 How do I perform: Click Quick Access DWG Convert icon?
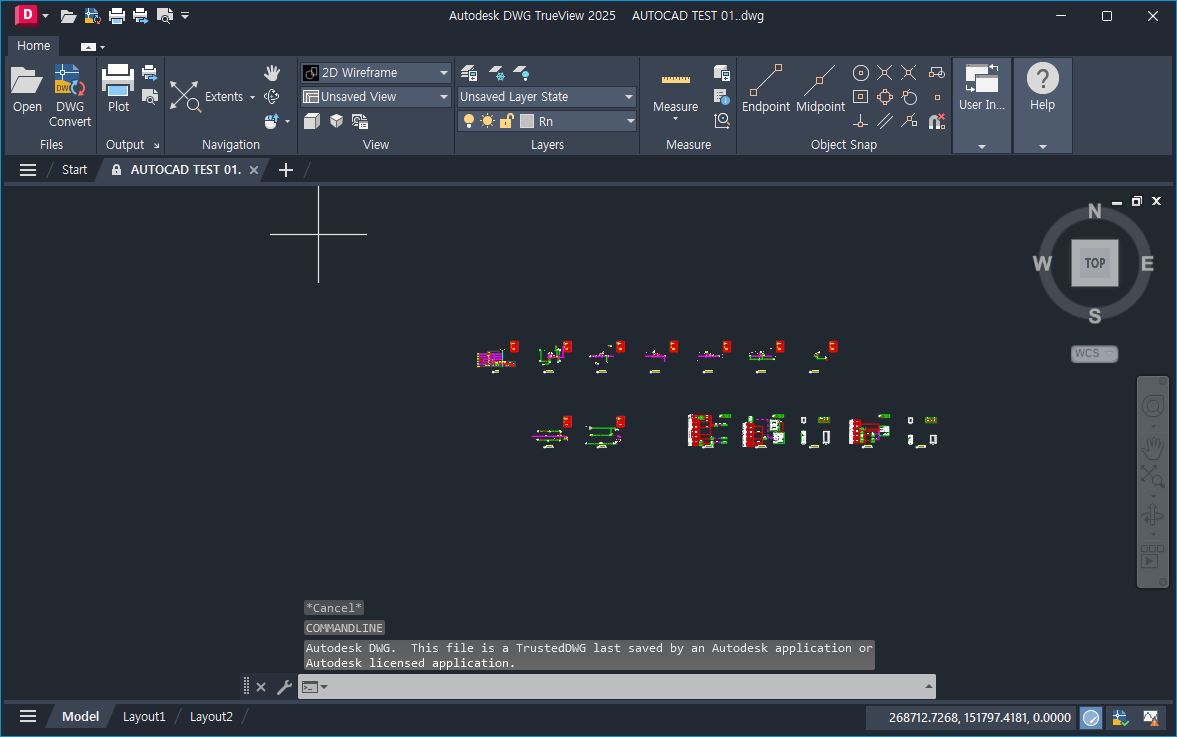92,16
